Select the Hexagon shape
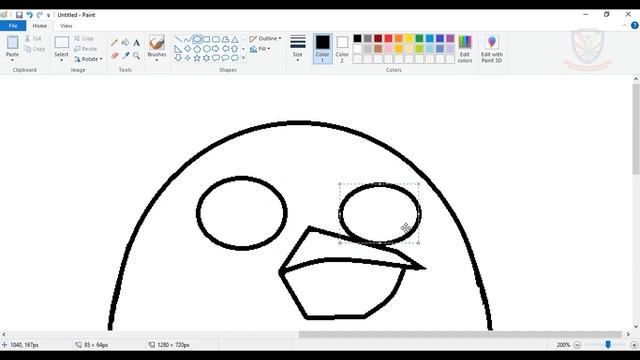 coord(206,49)
